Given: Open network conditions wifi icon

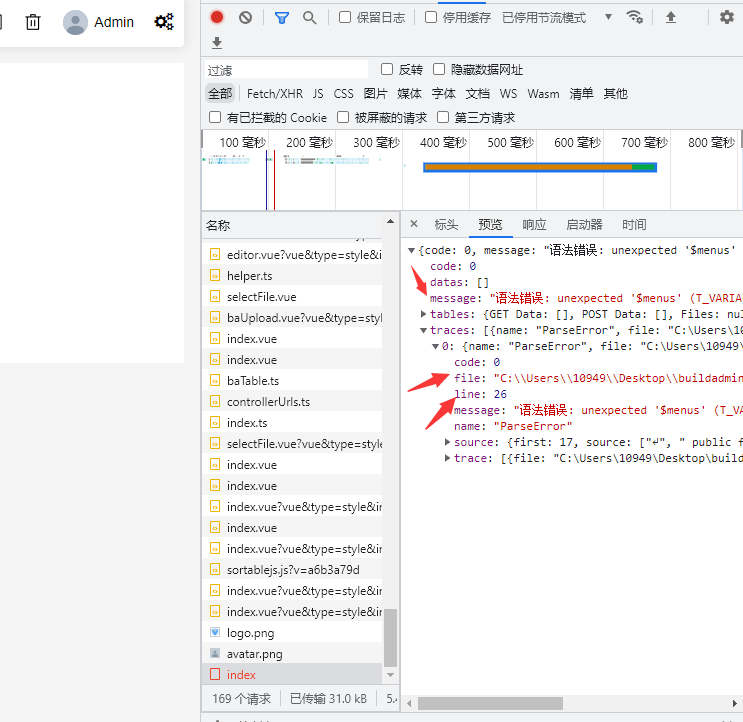Looking at the screenshot, I should [634, 17].
